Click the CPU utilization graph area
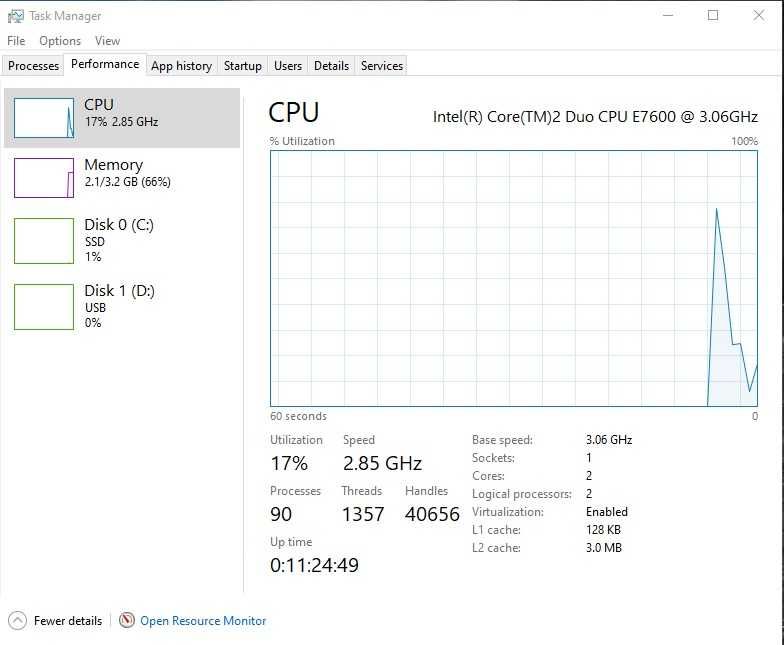Image resolution: width=784 pixels, height=645 pixels. (514, 278)
